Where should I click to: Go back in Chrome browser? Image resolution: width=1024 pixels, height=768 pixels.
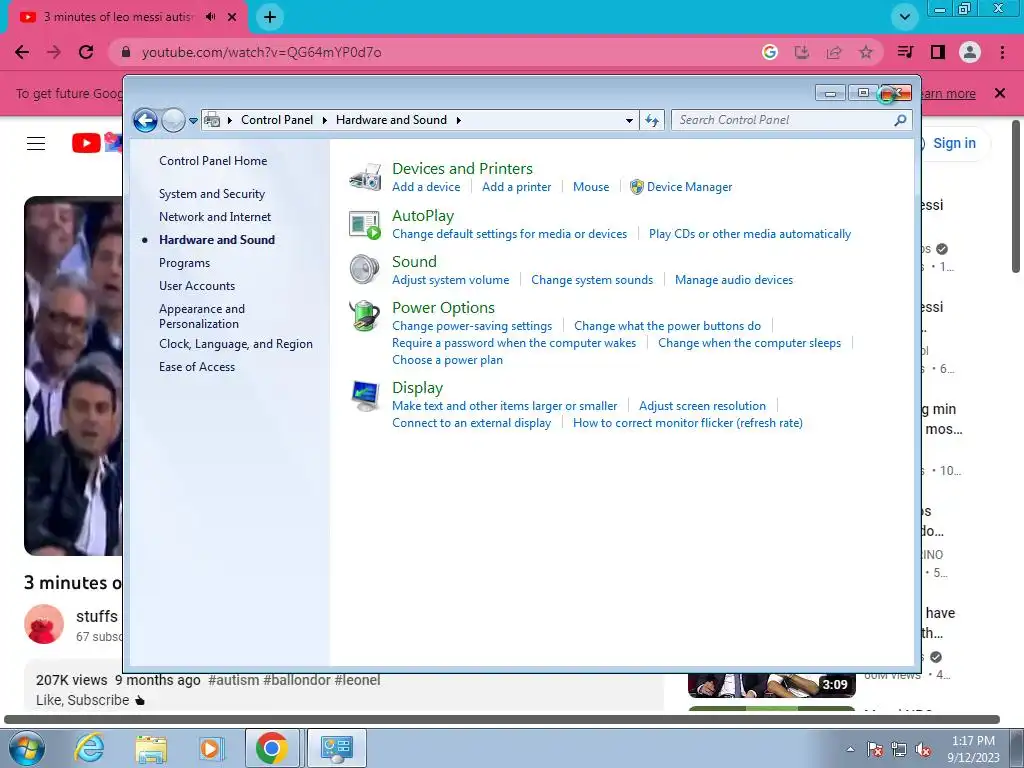22,52
